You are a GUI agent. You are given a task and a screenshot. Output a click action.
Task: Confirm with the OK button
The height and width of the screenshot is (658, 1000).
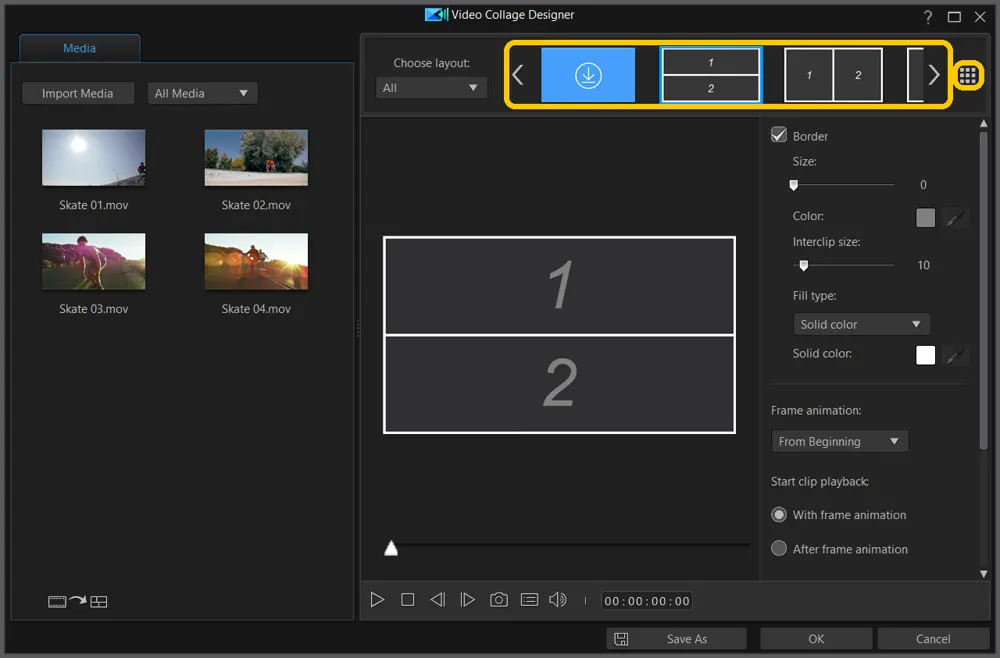[816, 639]
